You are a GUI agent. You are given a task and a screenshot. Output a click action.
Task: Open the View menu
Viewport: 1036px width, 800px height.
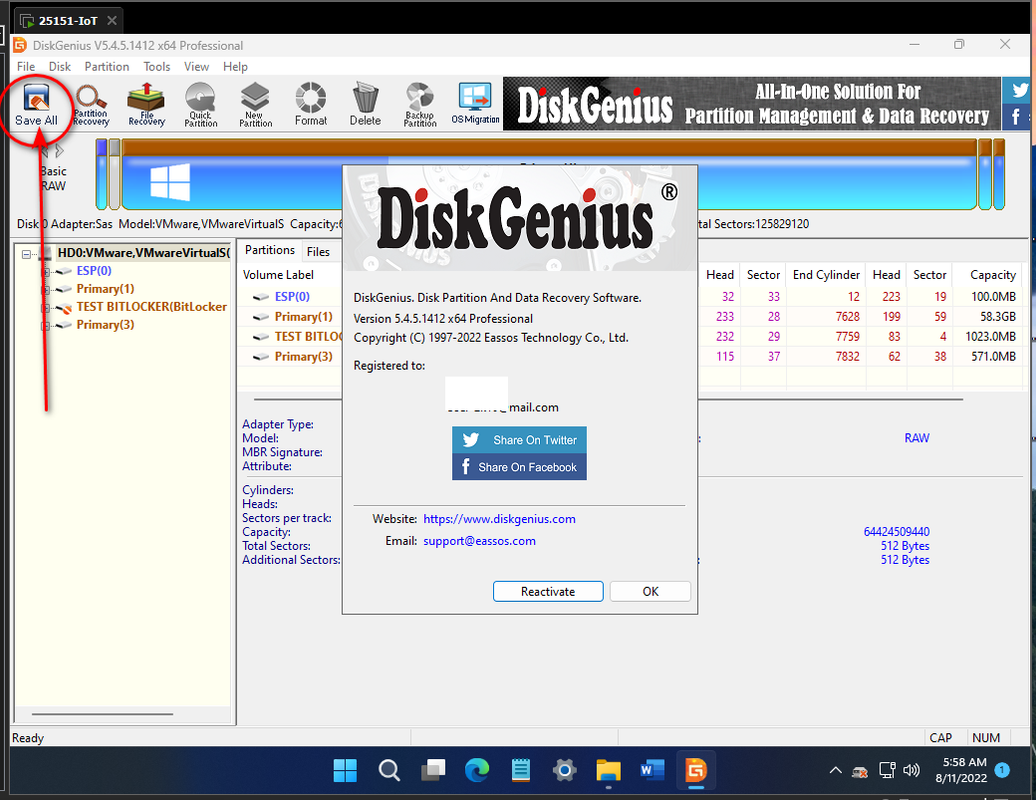pyautogui.click(x=196, y=67)
